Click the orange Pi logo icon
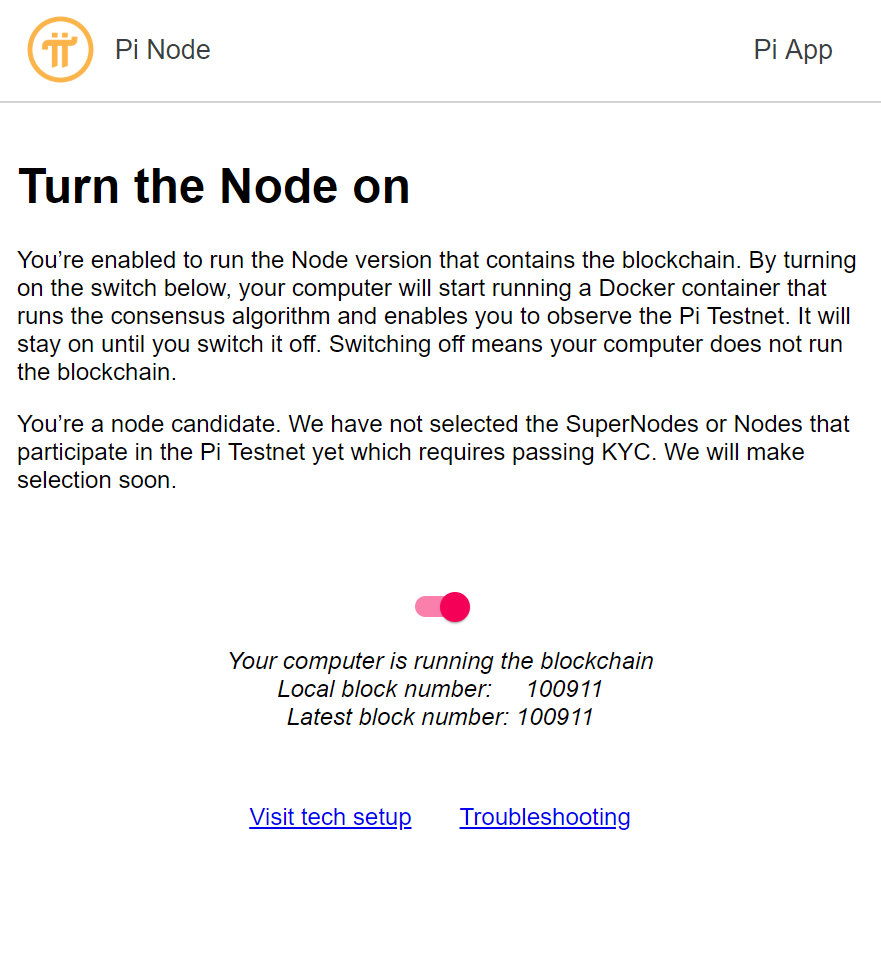Screen dimensions: 881x974 60,50
